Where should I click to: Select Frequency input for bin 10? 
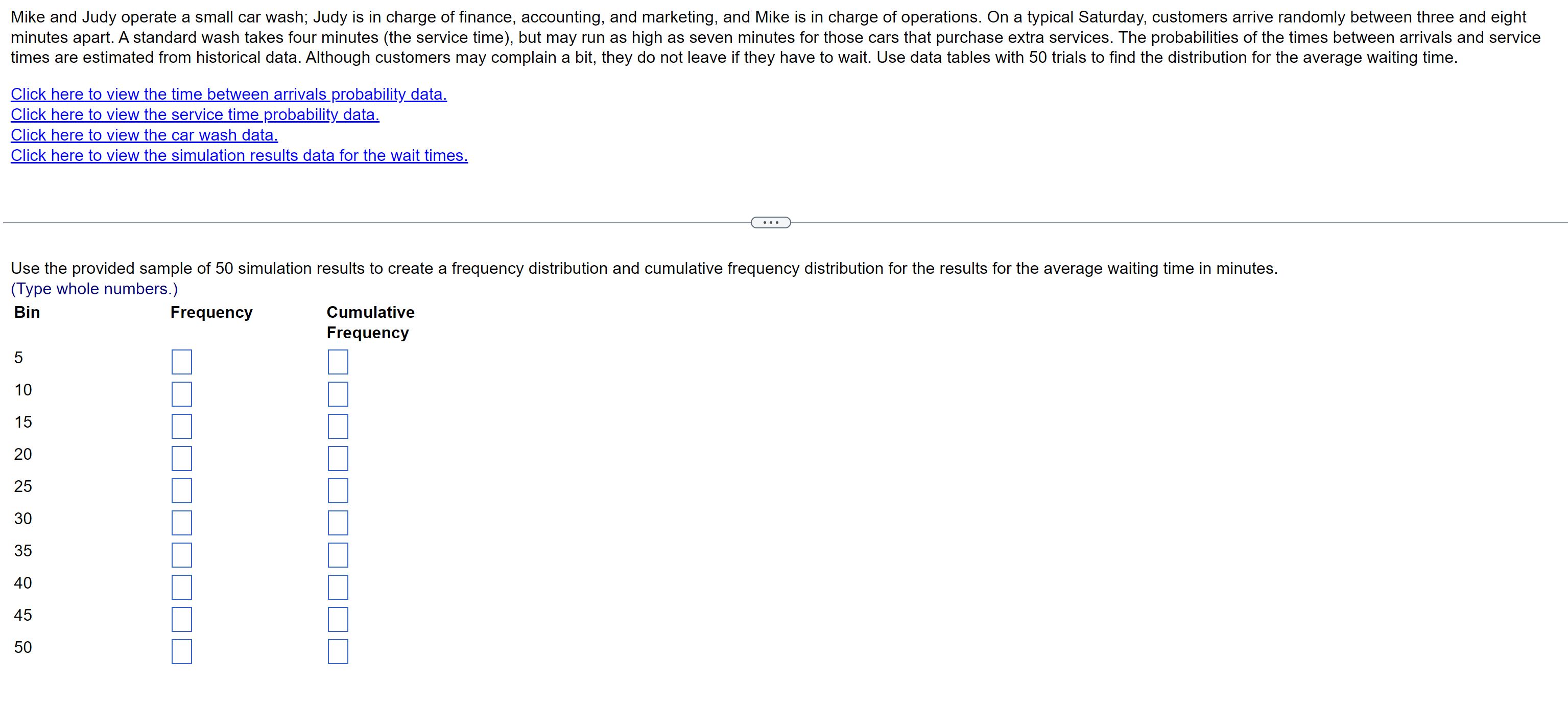coord(181,394)
